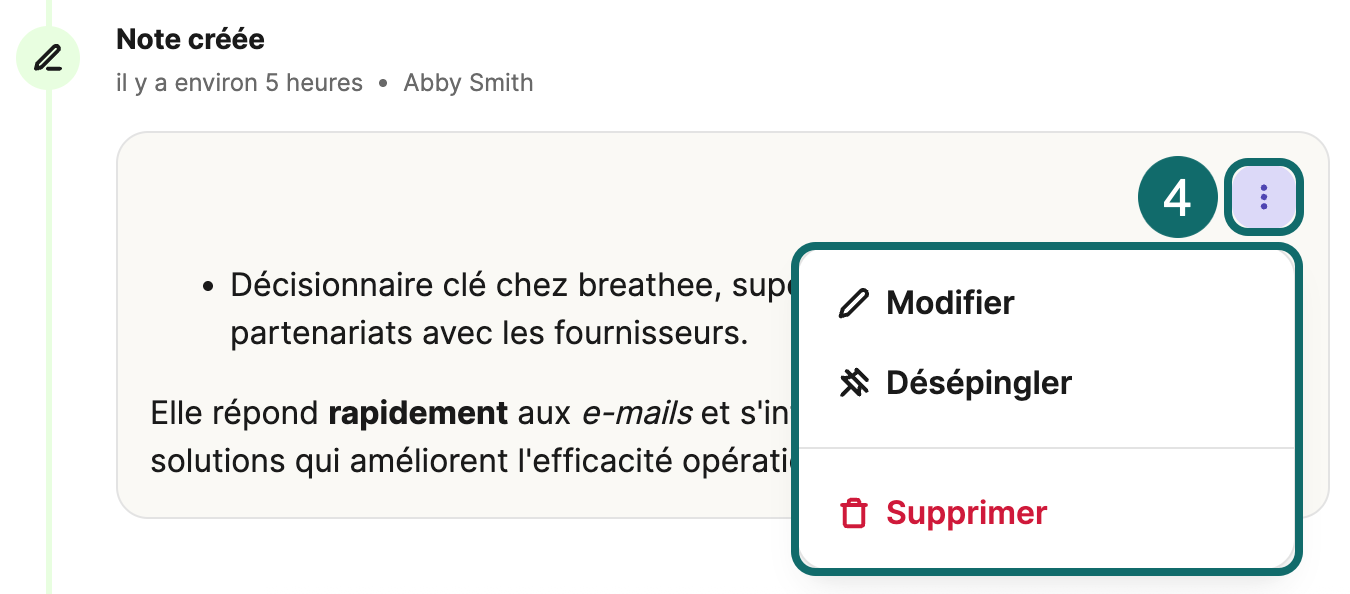This screenshot has height=594, width=1350.
Task: Click the green note-created pen icon
Action: (x=47, y=58)
